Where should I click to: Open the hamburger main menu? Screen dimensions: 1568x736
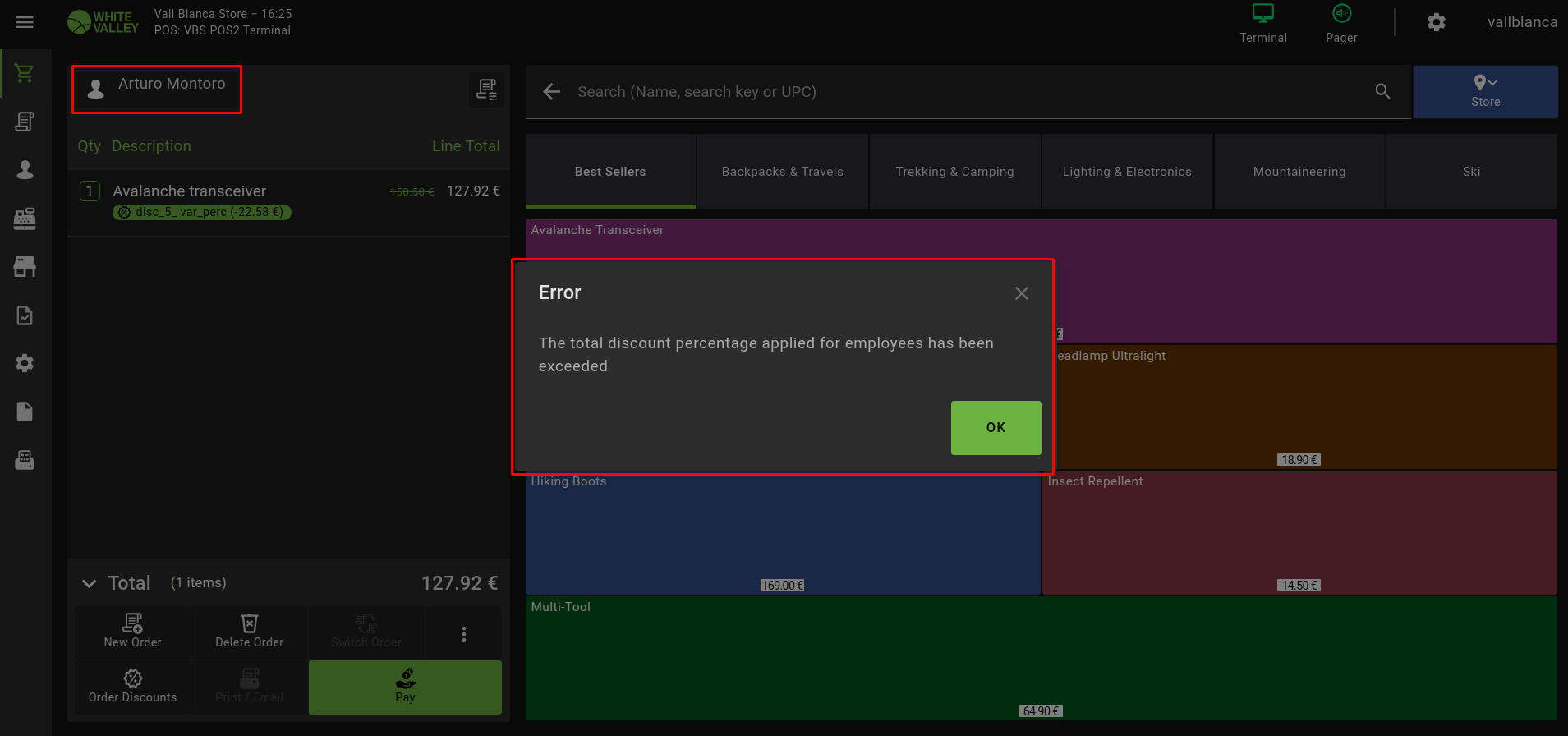25,22
